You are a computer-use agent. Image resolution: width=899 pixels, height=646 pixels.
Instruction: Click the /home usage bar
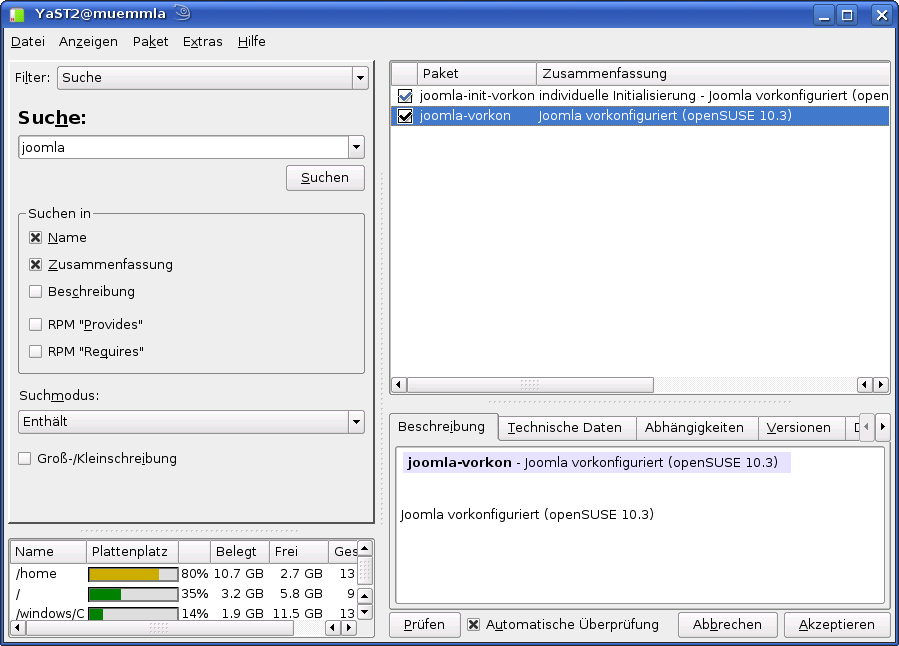(133, 574)
